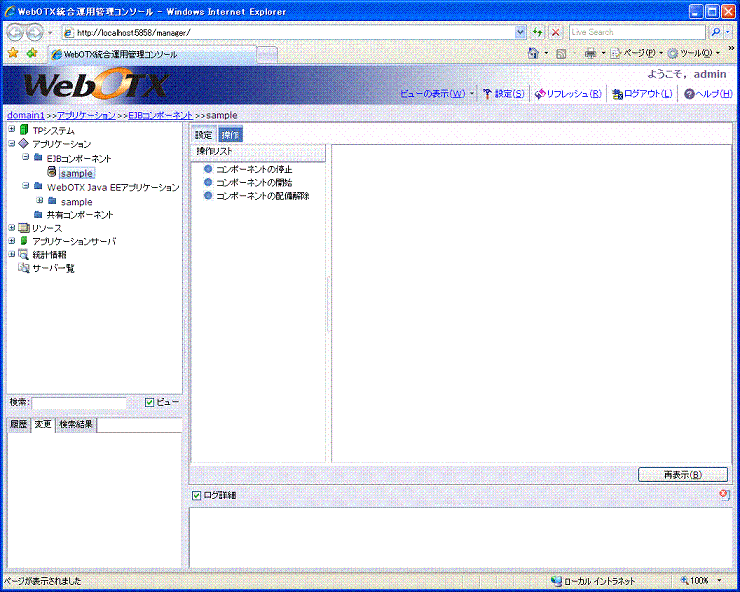Click the ログアウト(L) logout icon
Screen dimensions: 740x592
(x=618, y=94)
